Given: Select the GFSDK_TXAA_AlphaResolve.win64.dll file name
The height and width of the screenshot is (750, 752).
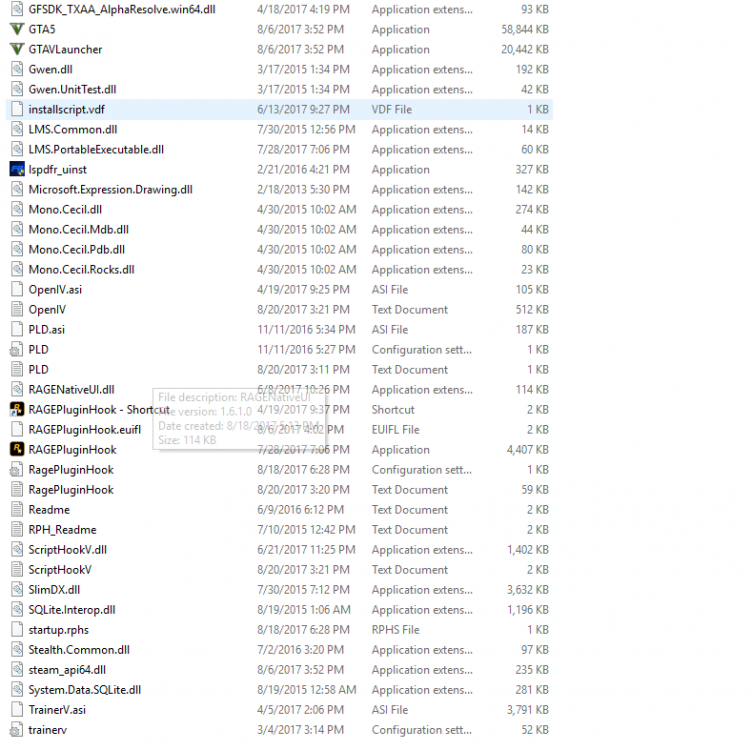Looking at the screenshot, I should click(x=122, y=9).
